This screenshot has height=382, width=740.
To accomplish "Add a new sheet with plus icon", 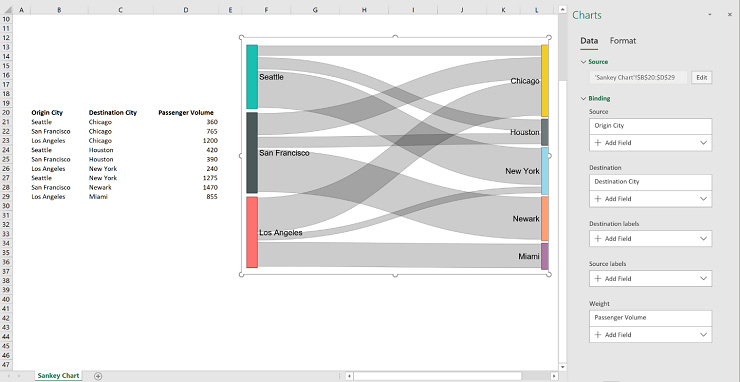I will pyautogui.click(x=98, y=376).
